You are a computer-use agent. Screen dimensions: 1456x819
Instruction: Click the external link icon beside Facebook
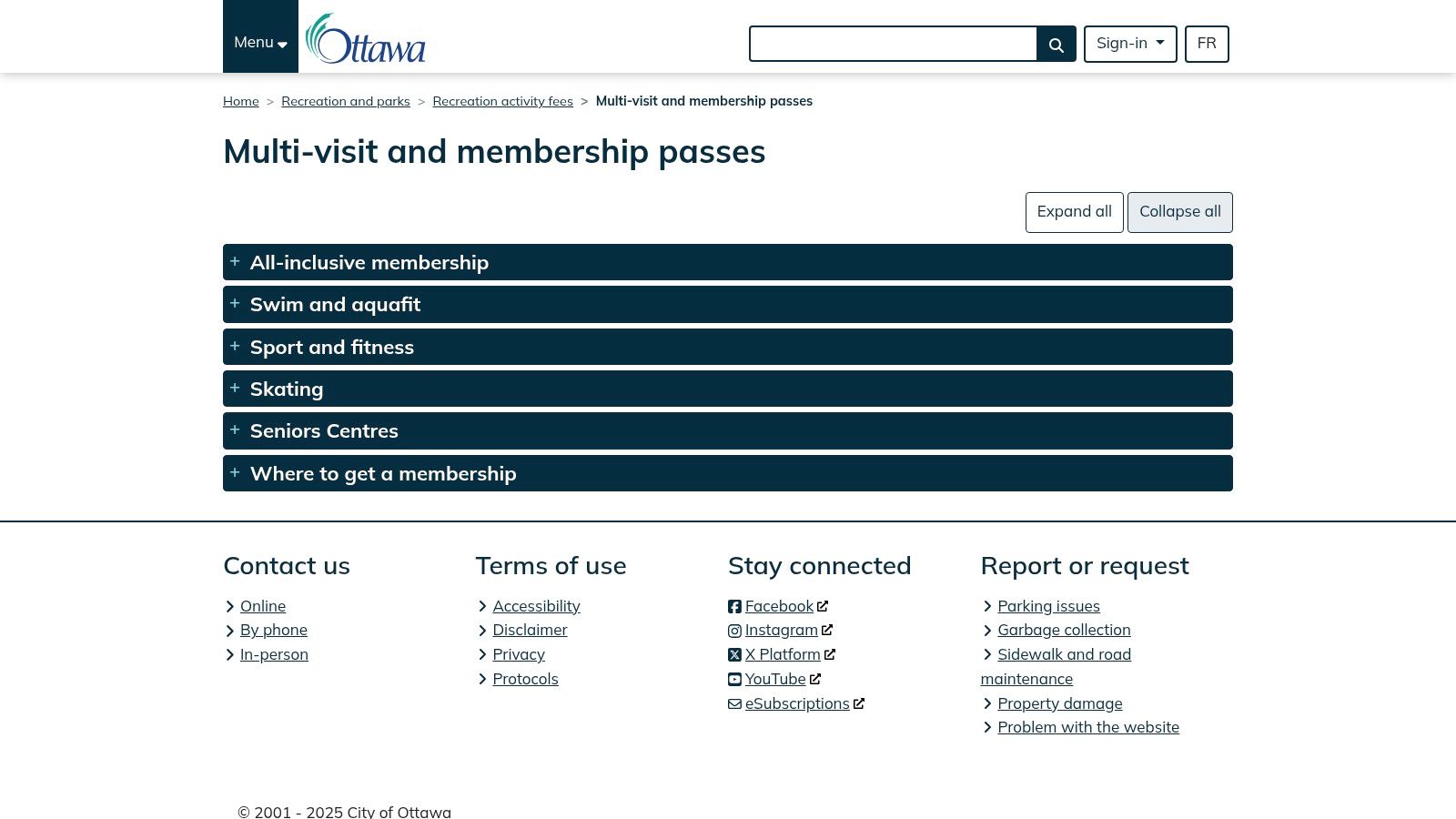tap(822, 605)
